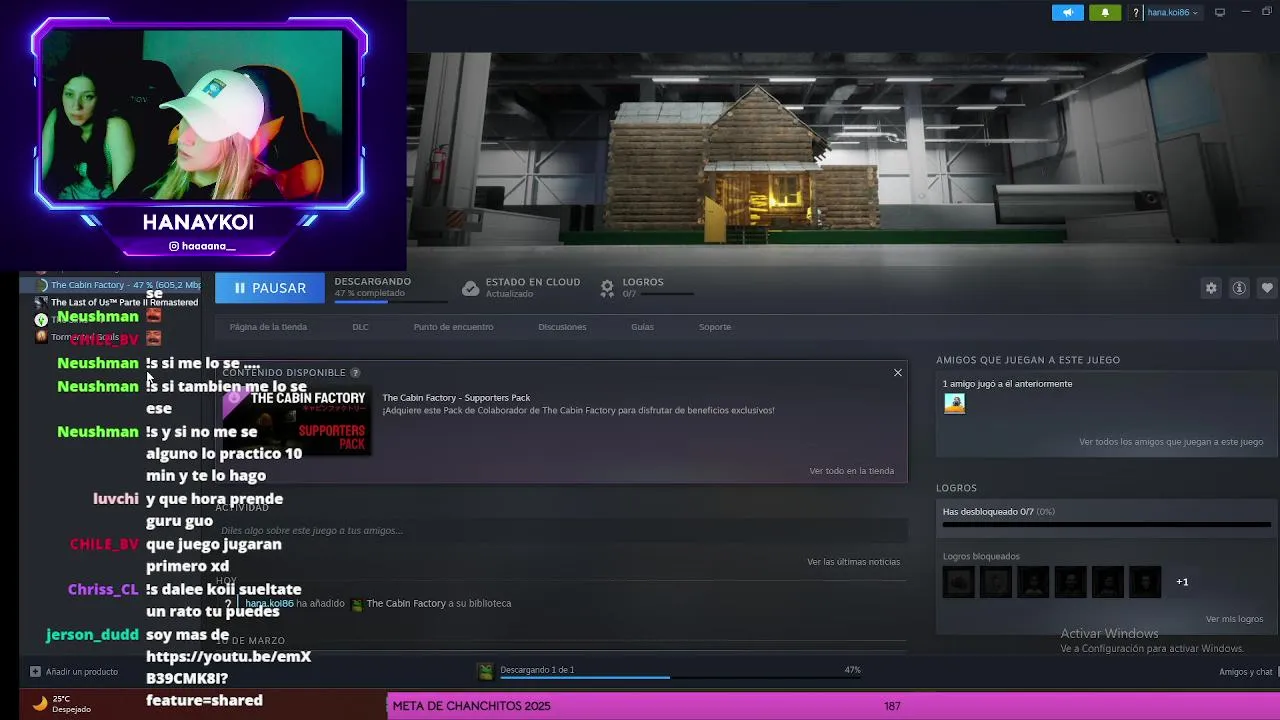Viewport: 1280px width, 720px height.
Task: Open The Cabin Factory activity link
Action: coord(406,604)
